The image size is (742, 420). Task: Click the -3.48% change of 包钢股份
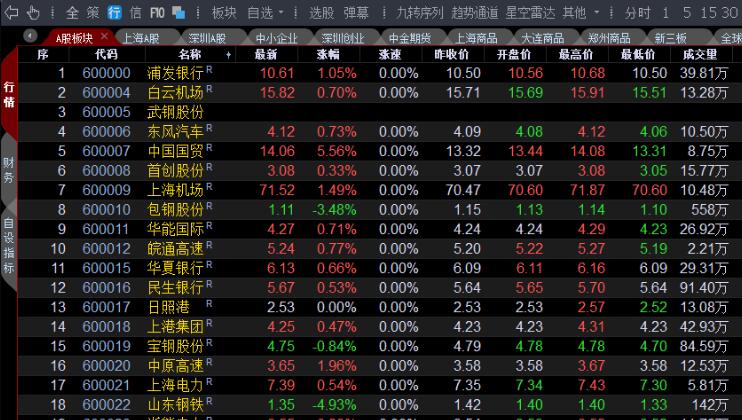[x=334, y=210]
